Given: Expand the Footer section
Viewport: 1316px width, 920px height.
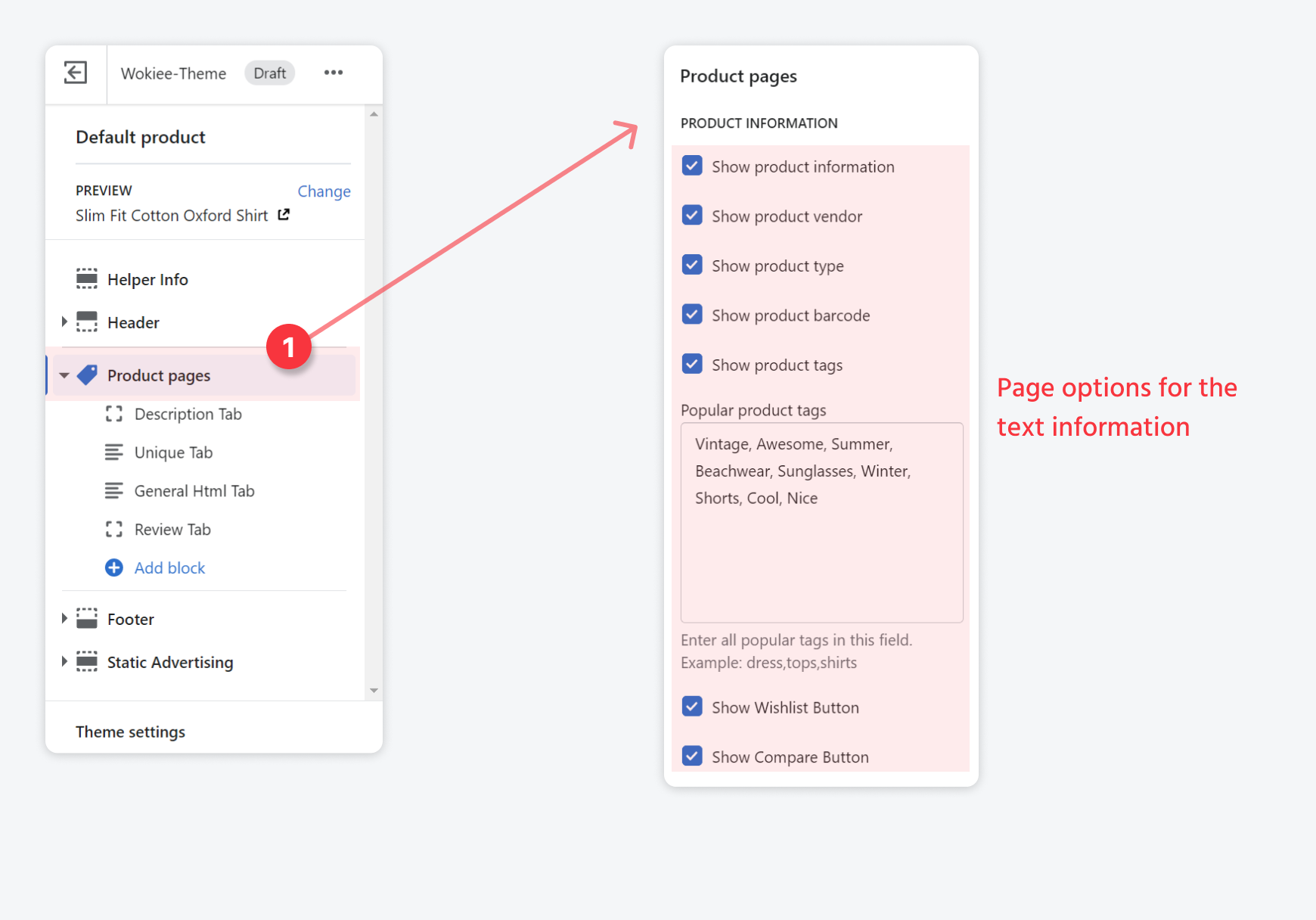Looking at the screenshot, I should click(64, 618).
